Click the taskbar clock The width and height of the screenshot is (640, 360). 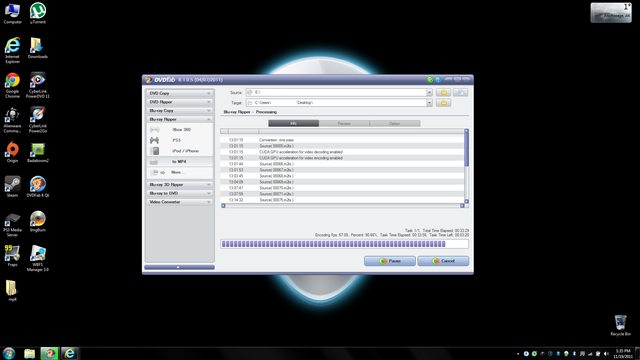coord(623,354)
